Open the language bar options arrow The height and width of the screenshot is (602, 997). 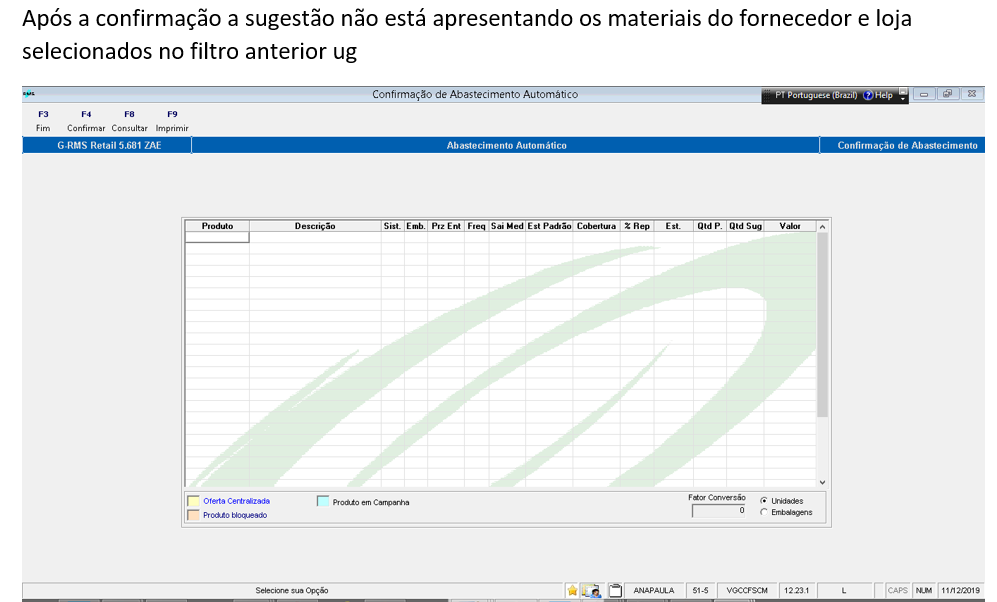903,99
